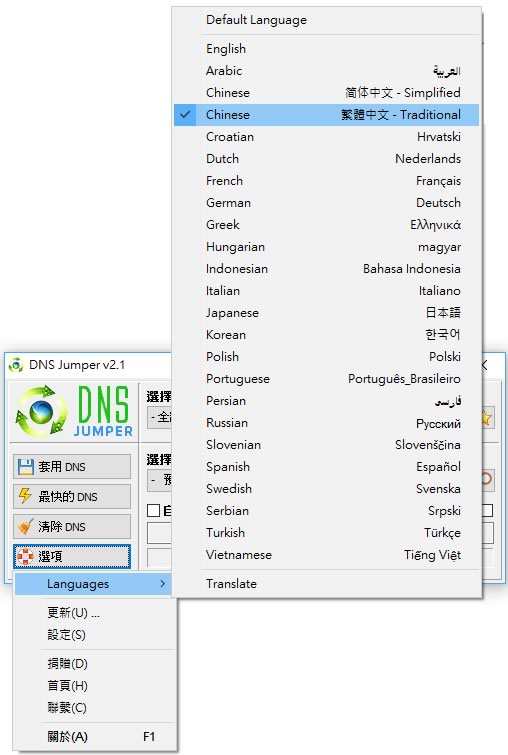
Task: Choose Turkish Türkçe language
Action: click(x=326, y=533)
